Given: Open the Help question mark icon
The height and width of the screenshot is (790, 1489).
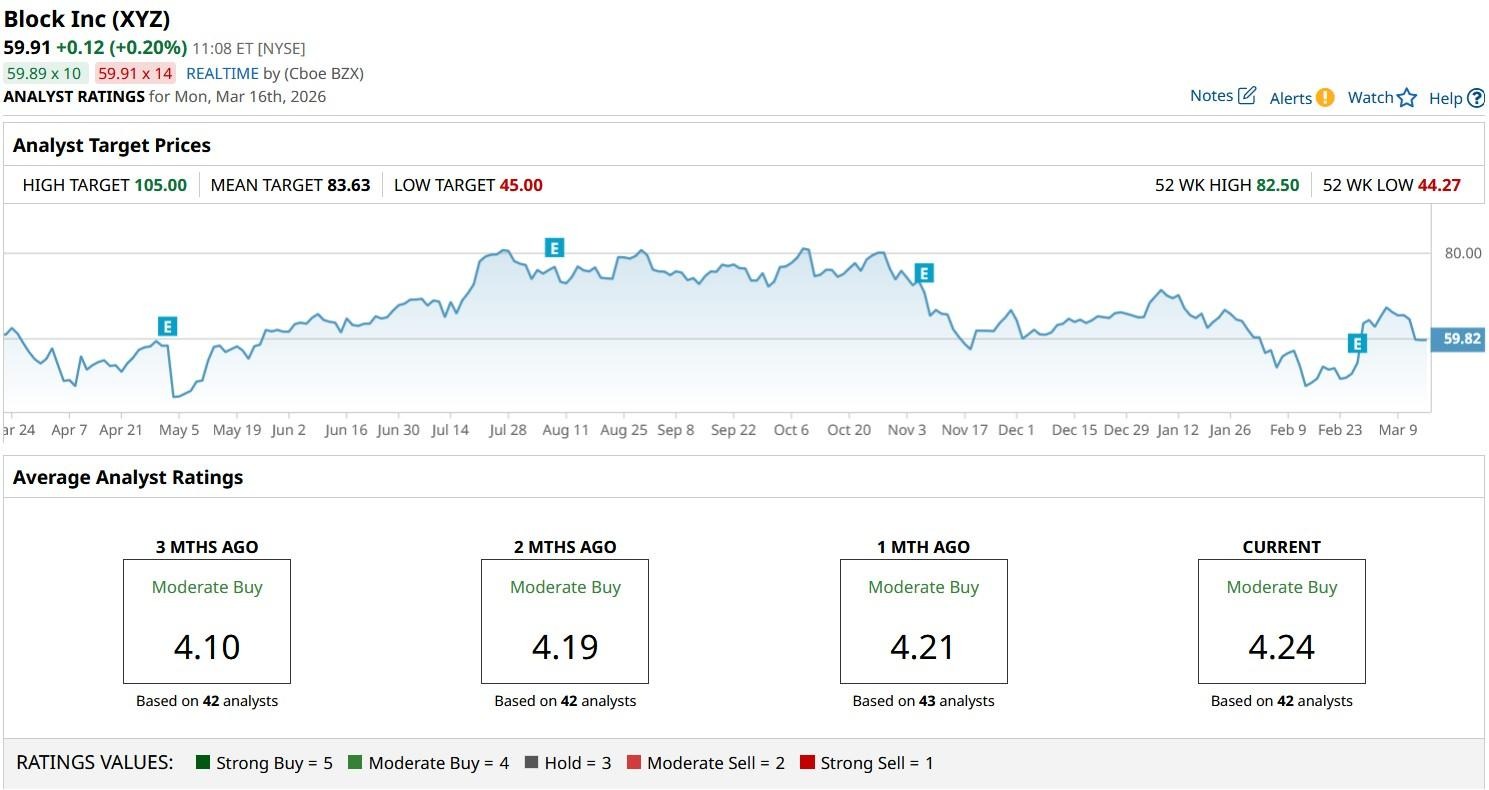Looking at the screenshot, I should [1476, 98].
